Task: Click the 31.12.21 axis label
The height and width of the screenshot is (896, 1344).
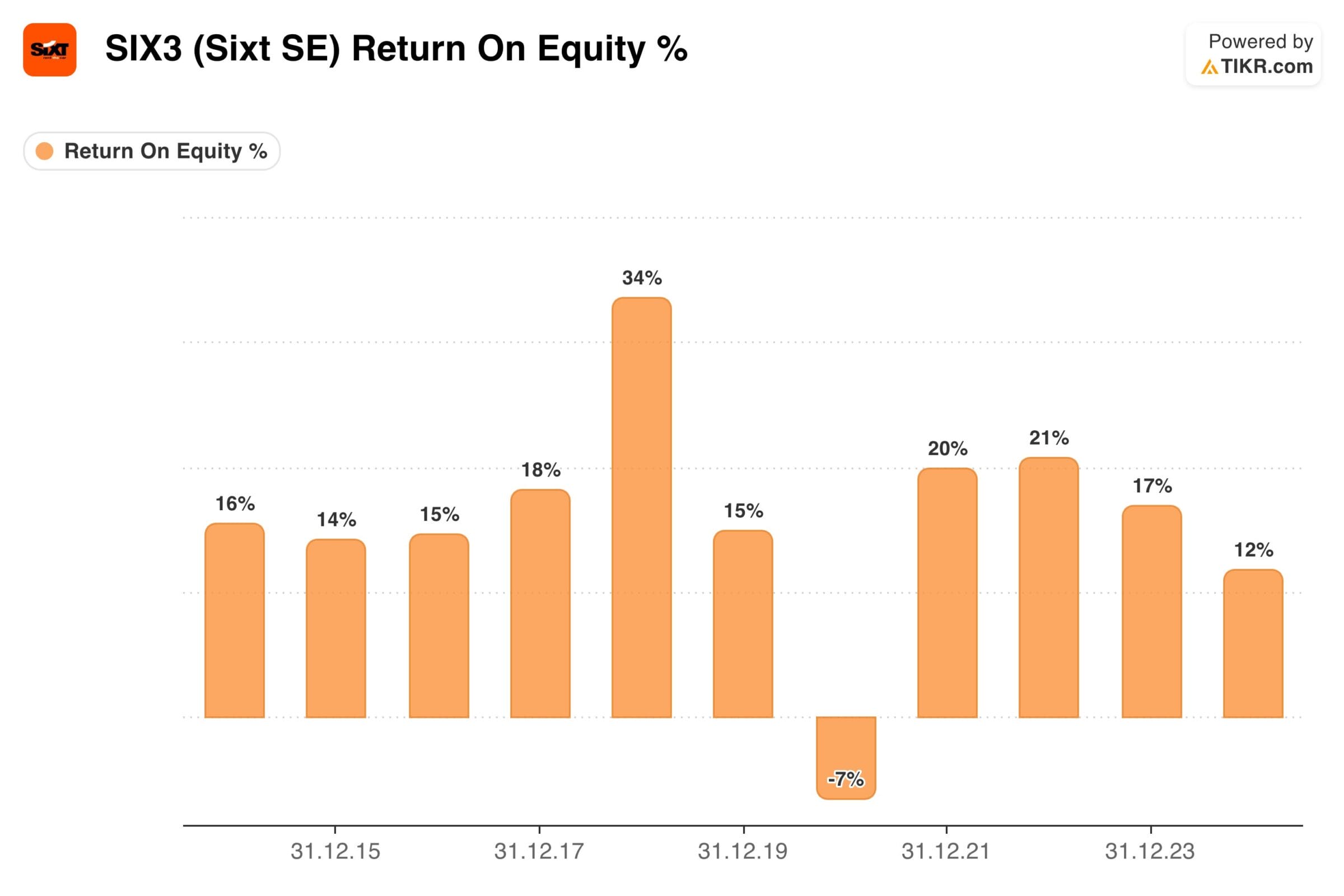Action: pos(946,851)
